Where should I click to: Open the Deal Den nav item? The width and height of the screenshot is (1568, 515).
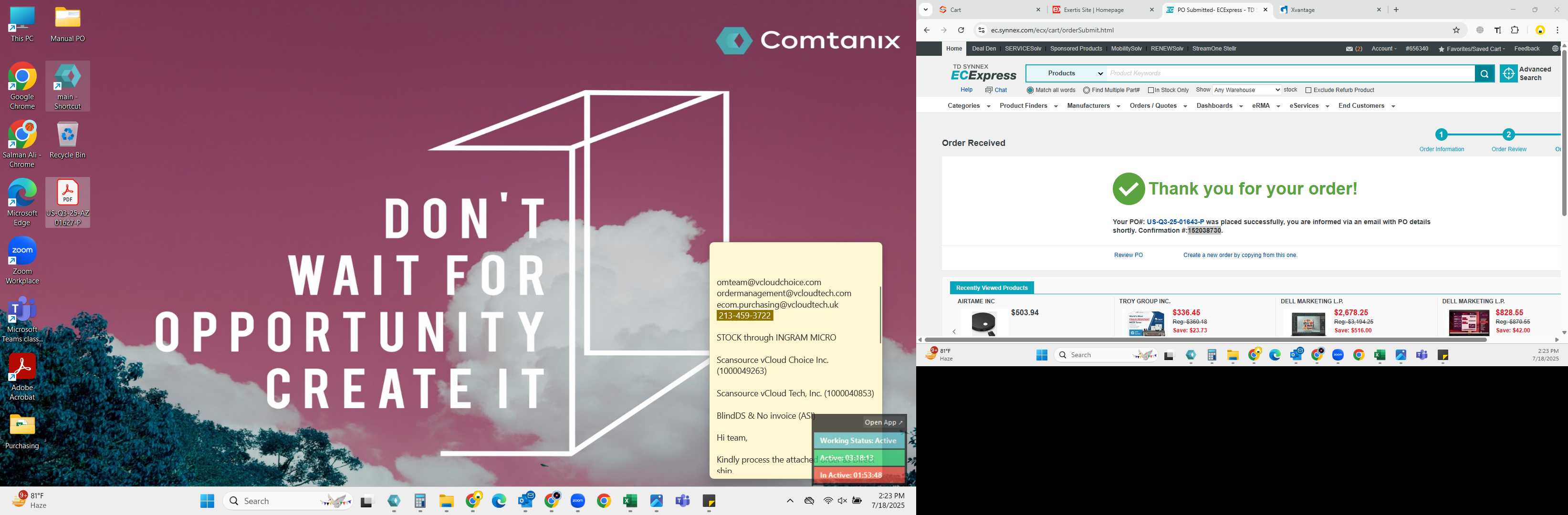(x=983, y=49)
